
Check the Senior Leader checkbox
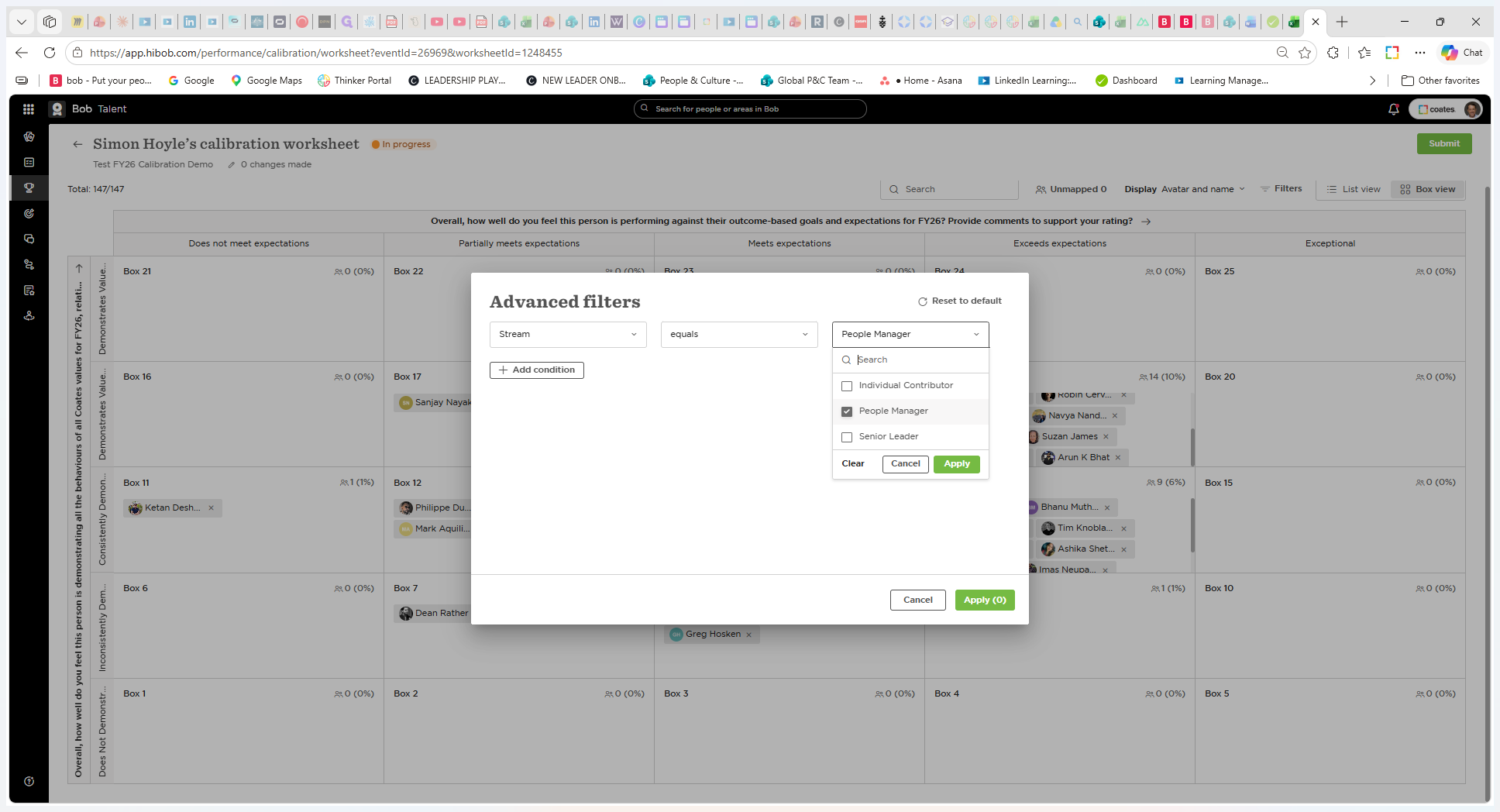point(847,437)
